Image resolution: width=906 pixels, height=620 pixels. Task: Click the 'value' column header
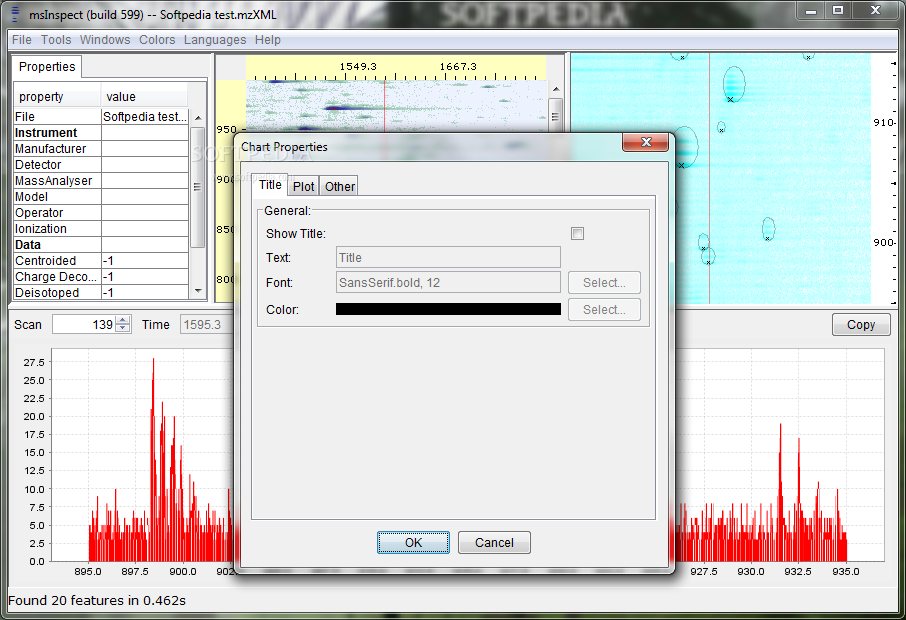click(x=144, y=96)
